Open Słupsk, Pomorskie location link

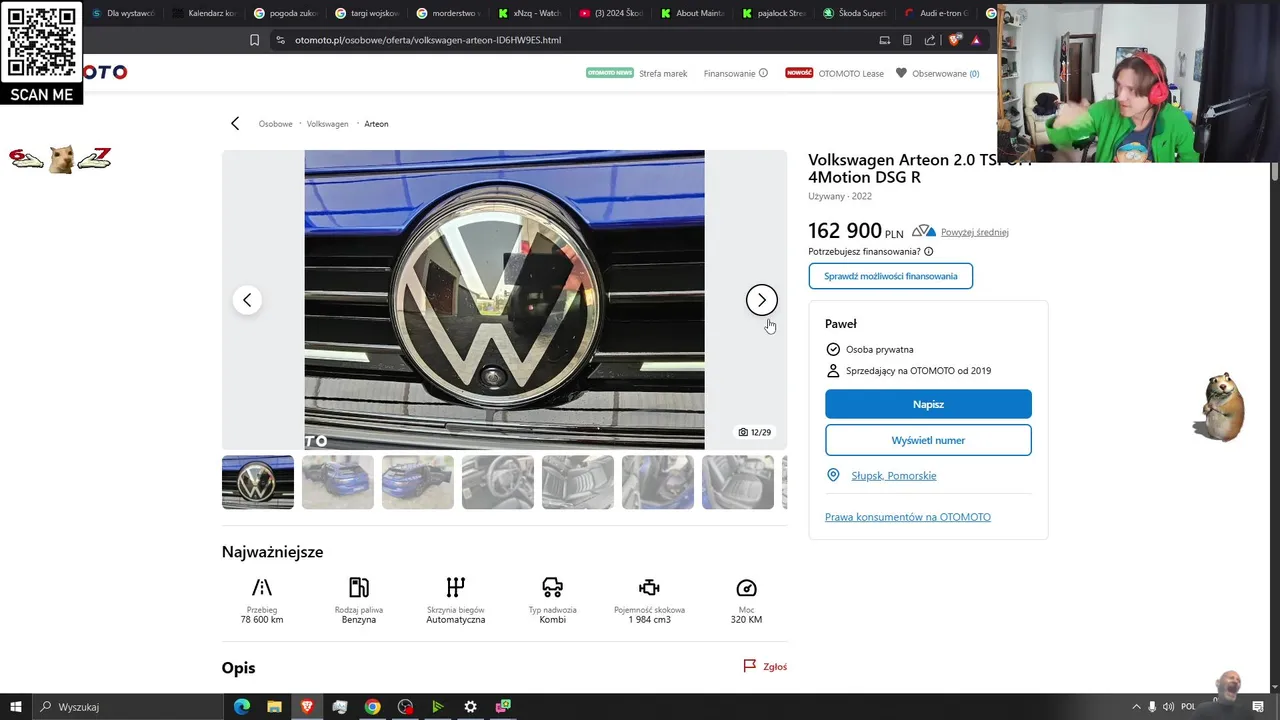click(x=893, y=476)
